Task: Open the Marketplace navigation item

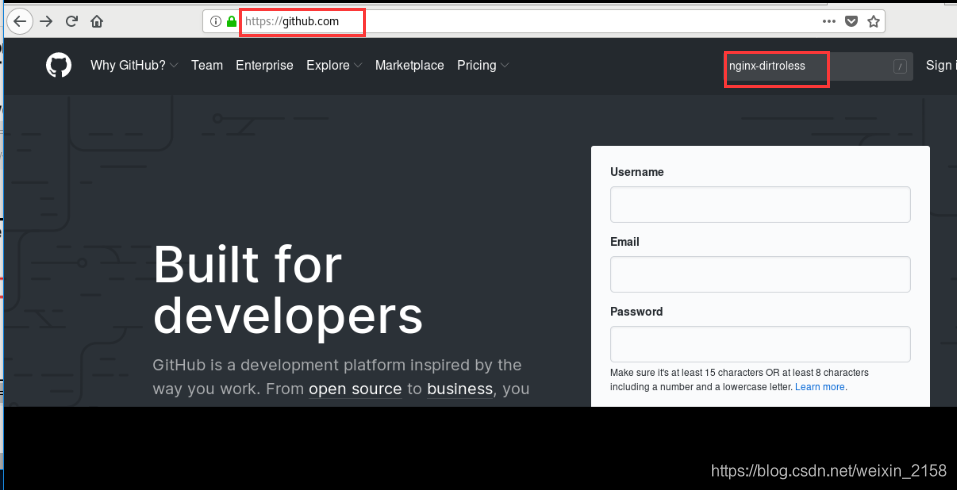Action: coord(410,65)
